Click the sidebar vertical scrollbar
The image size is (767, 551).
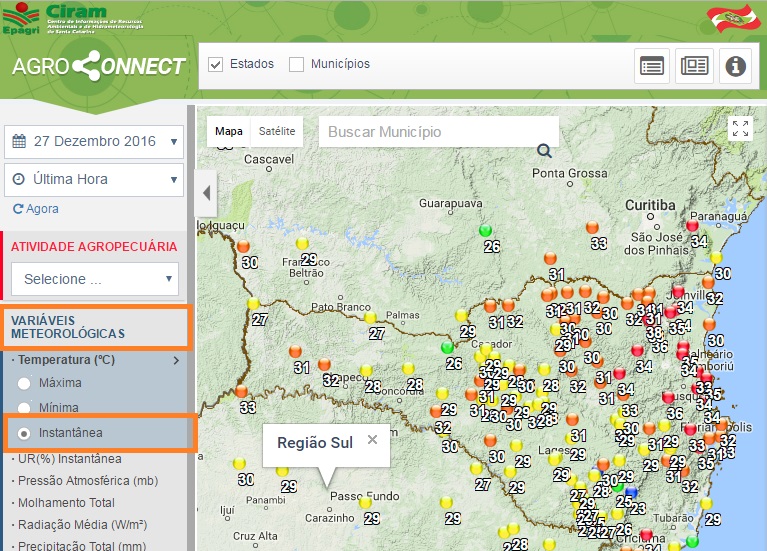click(191, 328)
